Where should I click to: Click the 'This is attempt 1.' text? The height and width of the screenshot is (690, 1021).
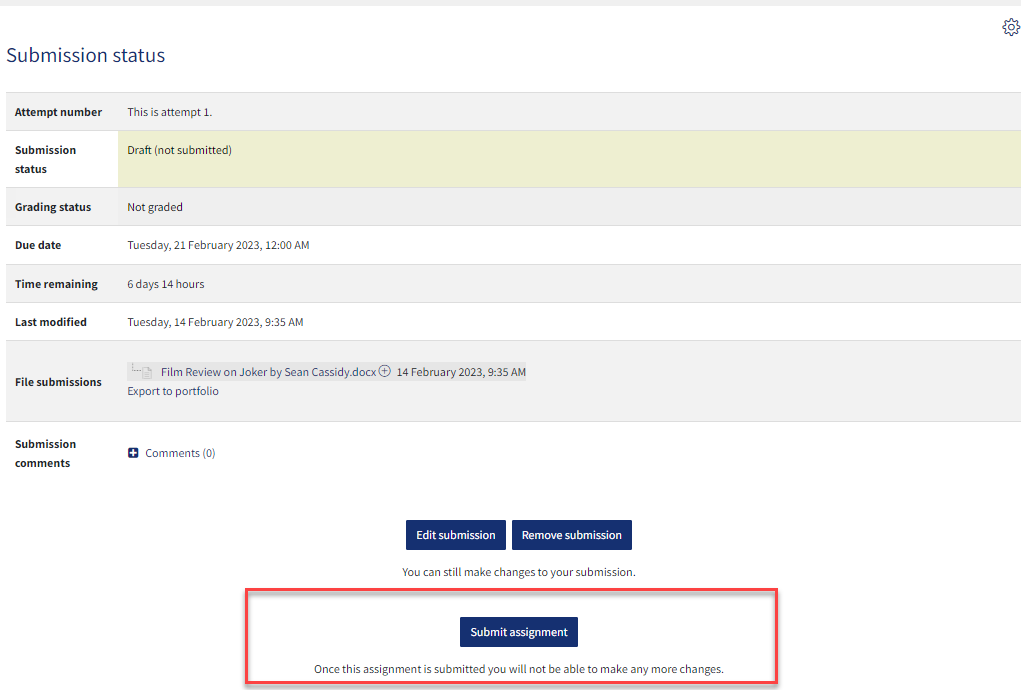170,112
